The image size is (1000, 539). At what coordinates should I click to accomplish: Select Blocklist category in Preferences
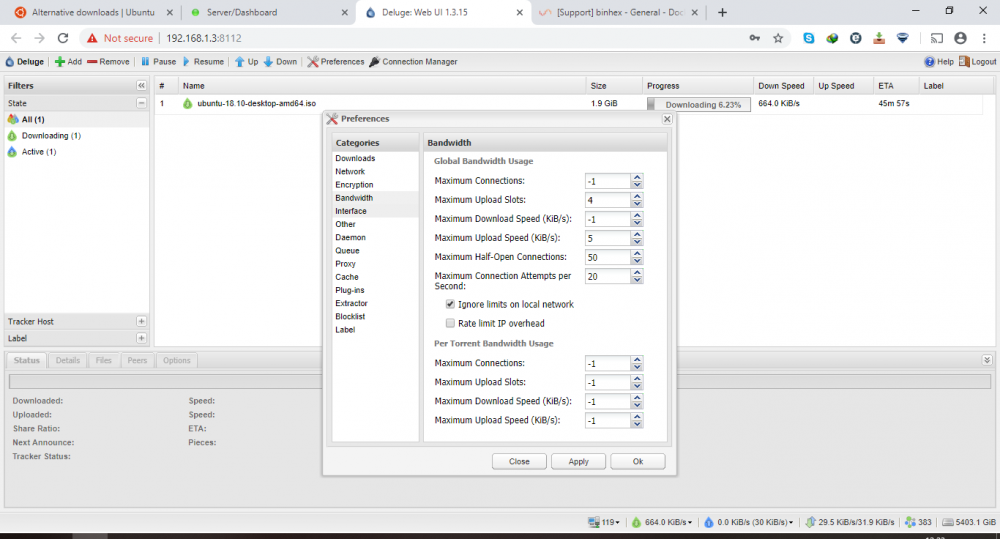tap(375, 316)
